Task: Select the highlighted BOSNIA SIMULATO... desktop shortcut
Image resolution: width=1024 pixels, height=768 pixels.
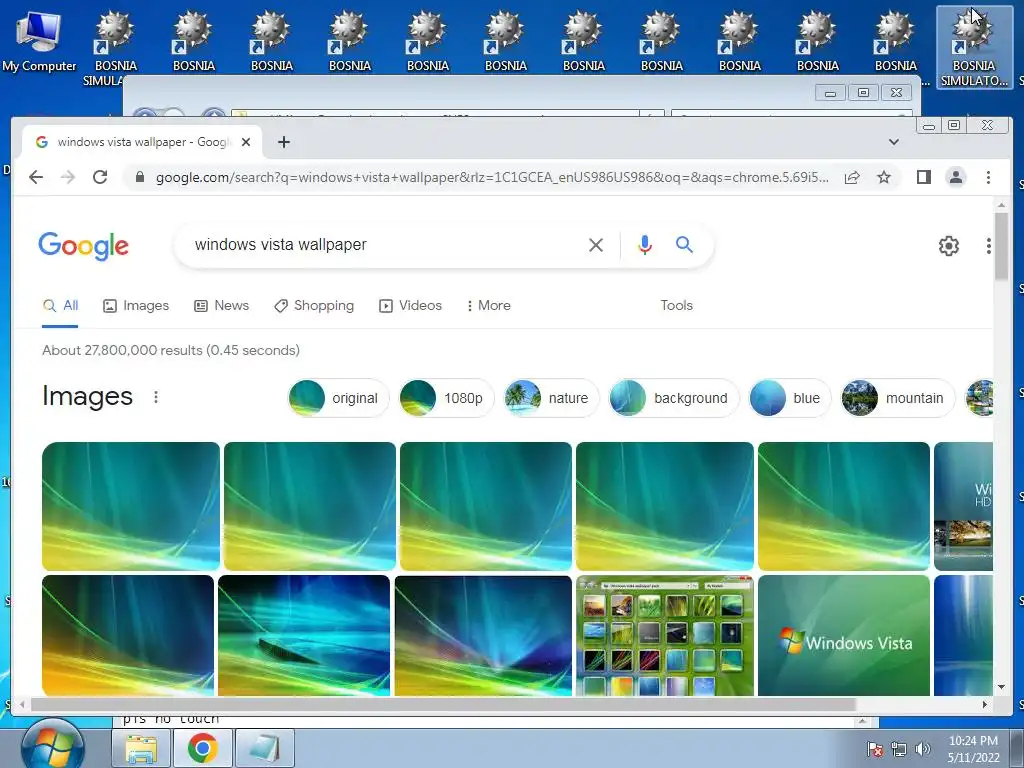Action: pos(974,47)
